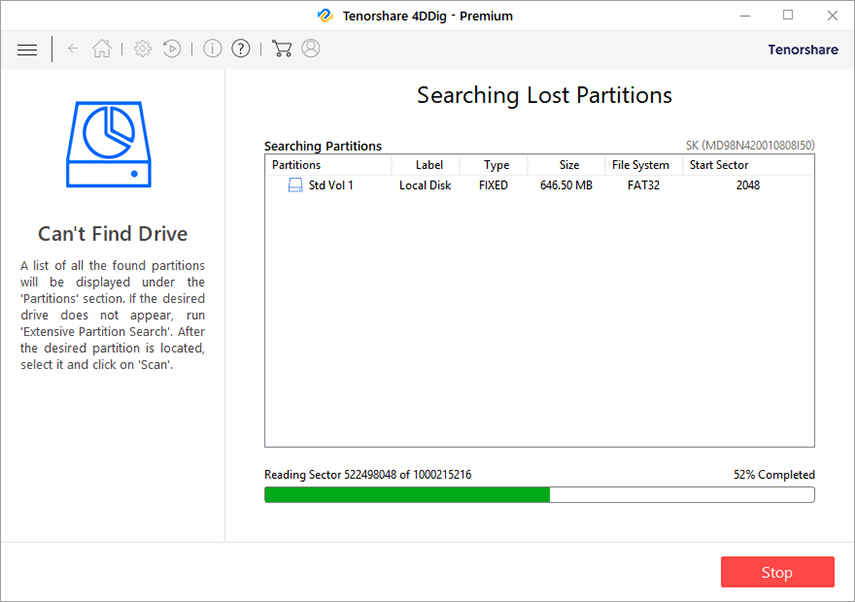Click the Reading Sector status text
855x602 pixels.
tap(368, 475)
